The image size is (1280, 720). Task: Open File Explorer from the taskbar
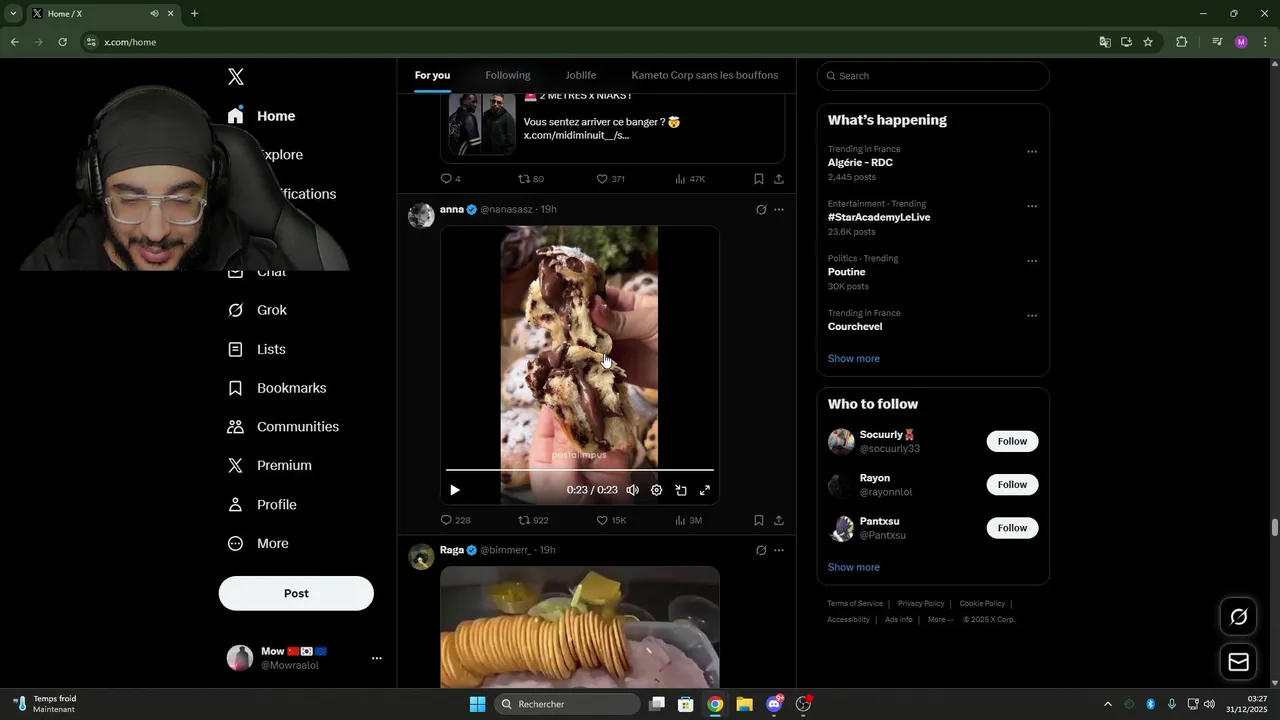(745, 704)
